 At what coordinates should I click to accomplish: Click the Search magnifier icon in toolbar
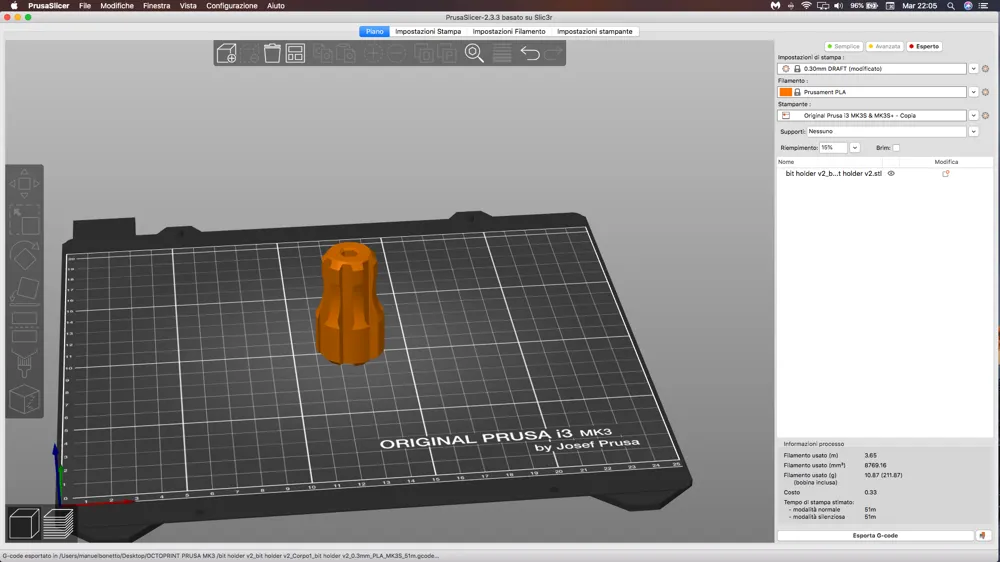(x=474, y=53)
